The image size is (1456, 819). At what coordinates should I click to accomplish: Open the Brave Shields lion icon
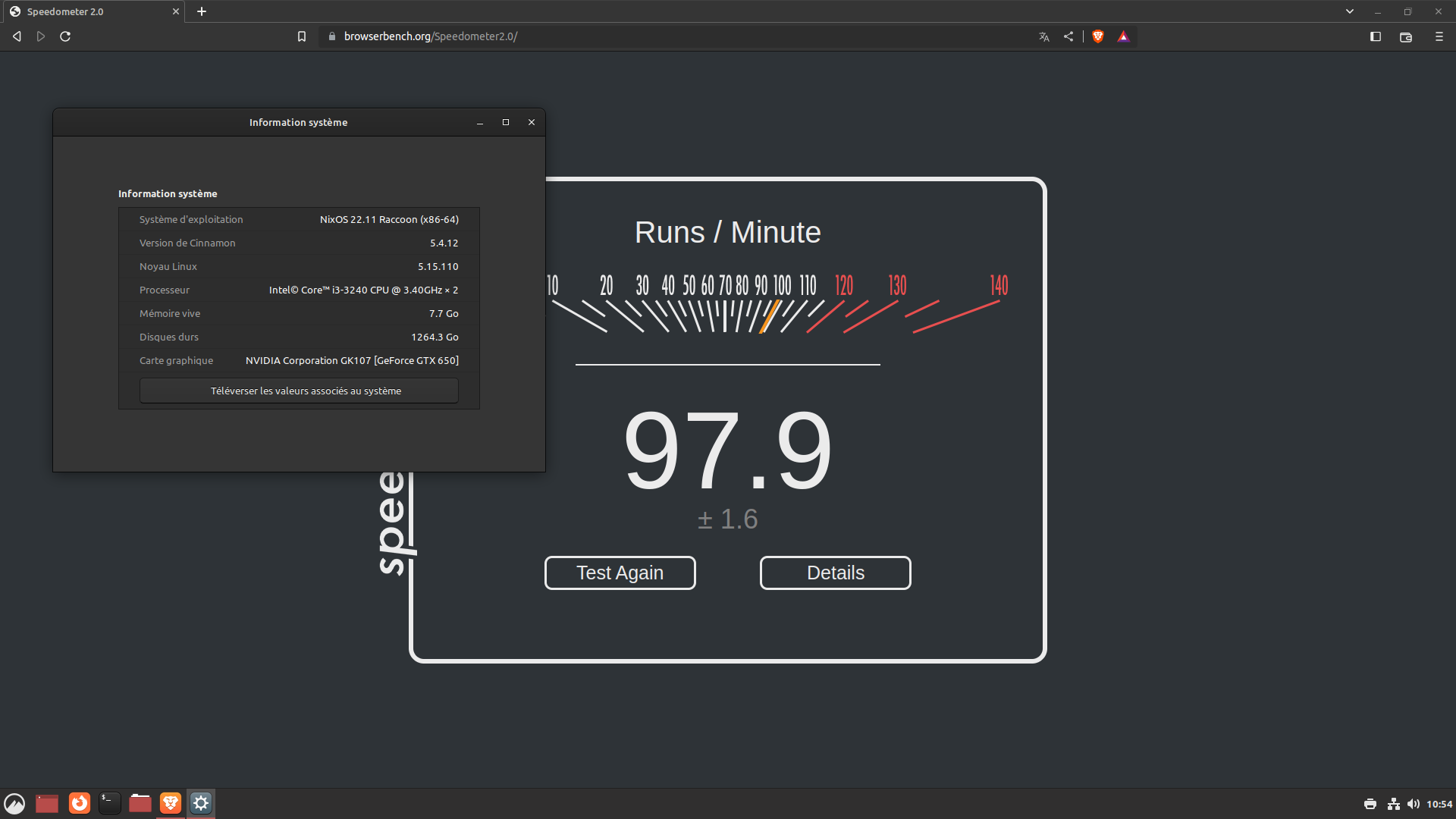pyautogui.click(x=1098, y=36)
